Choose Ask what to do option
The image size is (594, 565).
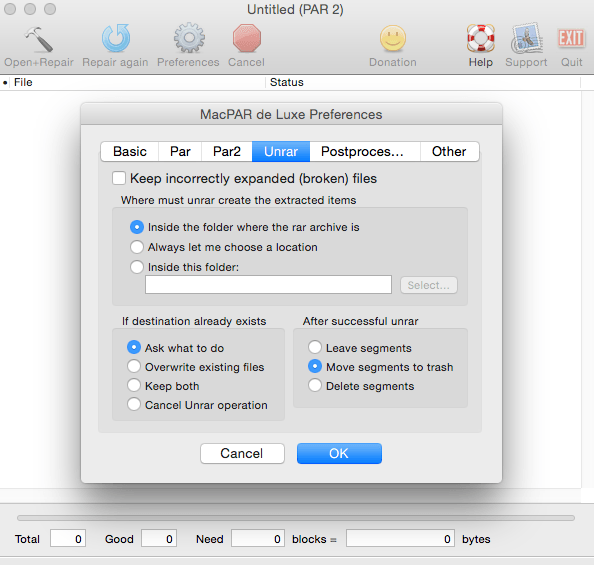click(x=134, y=347)
